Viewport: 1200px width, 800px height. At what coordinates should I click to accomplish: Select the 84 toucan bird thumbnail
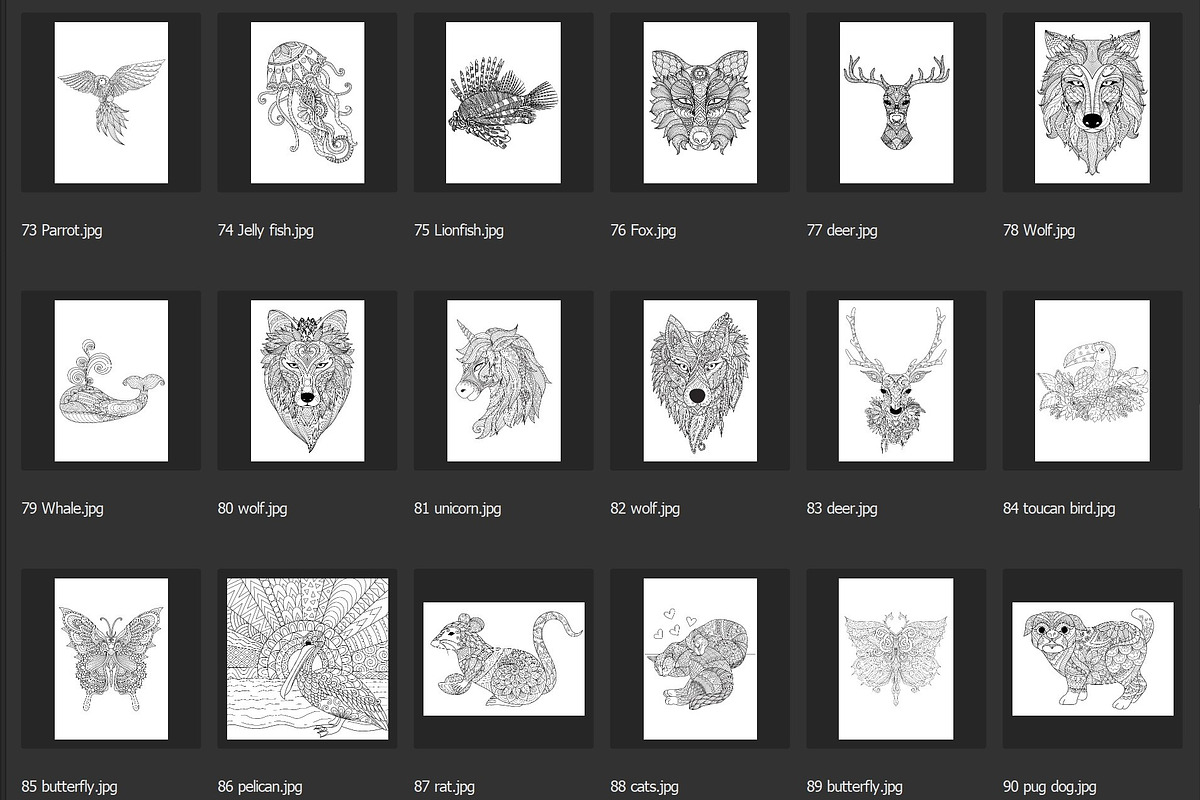coord(1093,381)
